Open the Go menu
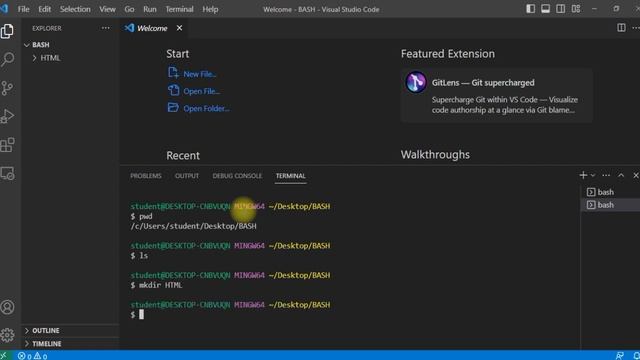Screen dimensions: 640x360 (x=129, y=9)
